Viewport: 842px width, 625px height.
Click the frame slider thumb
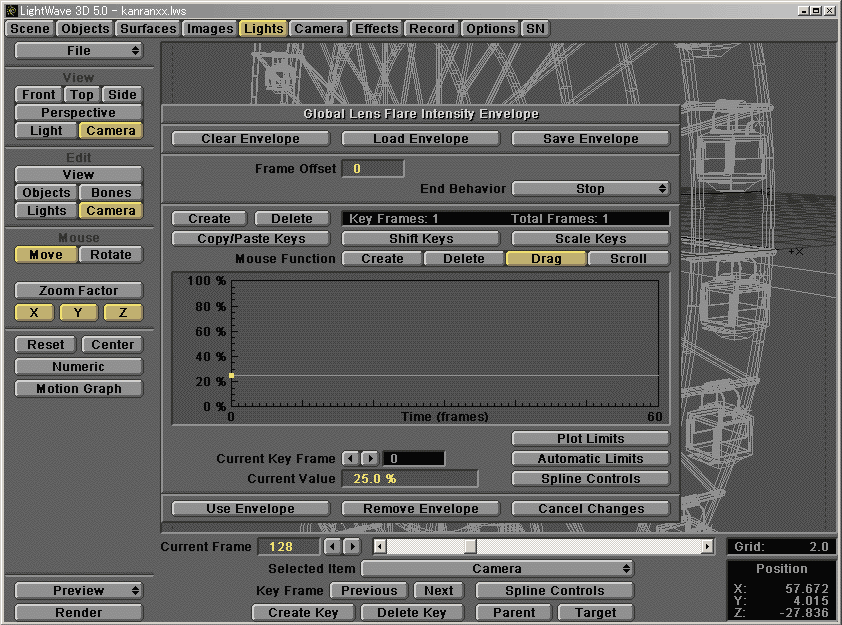[x=470, y=546]
